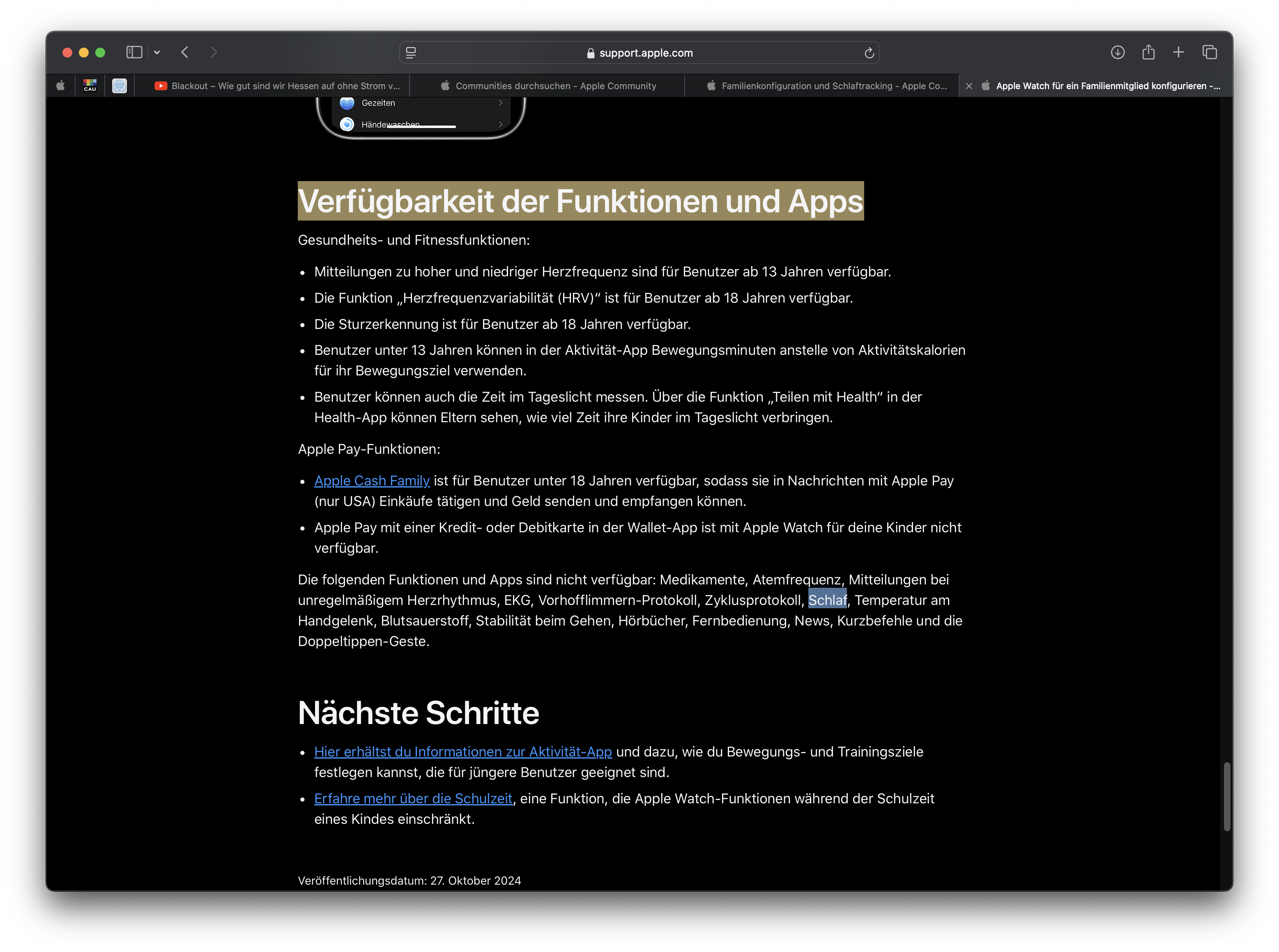Show the tab overview

1209,53
